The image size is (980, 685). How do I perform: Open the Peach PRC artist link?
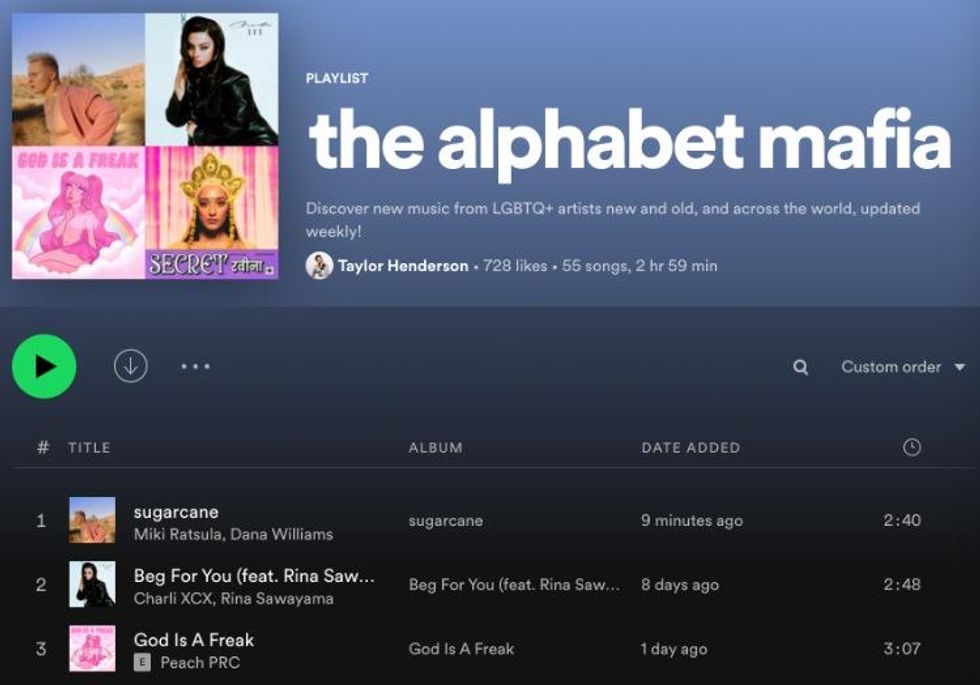(x=200, y=662)
